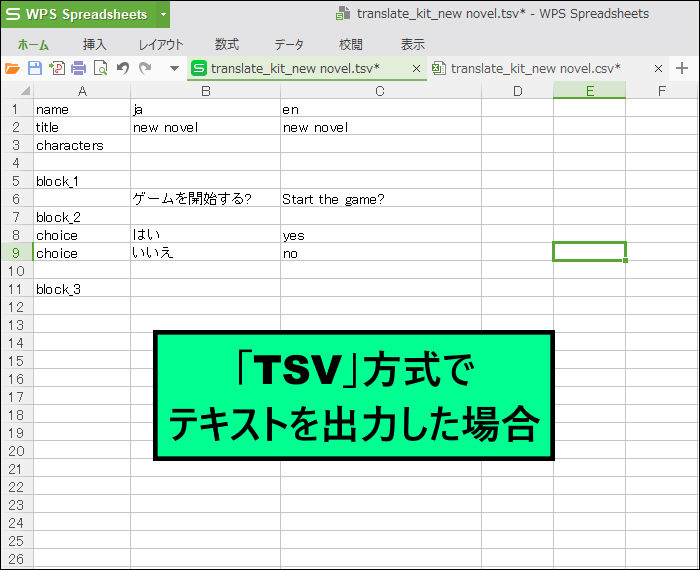Undo the last action
The height and width of the screenshot is (570, 700).
[x=123, y=68]
